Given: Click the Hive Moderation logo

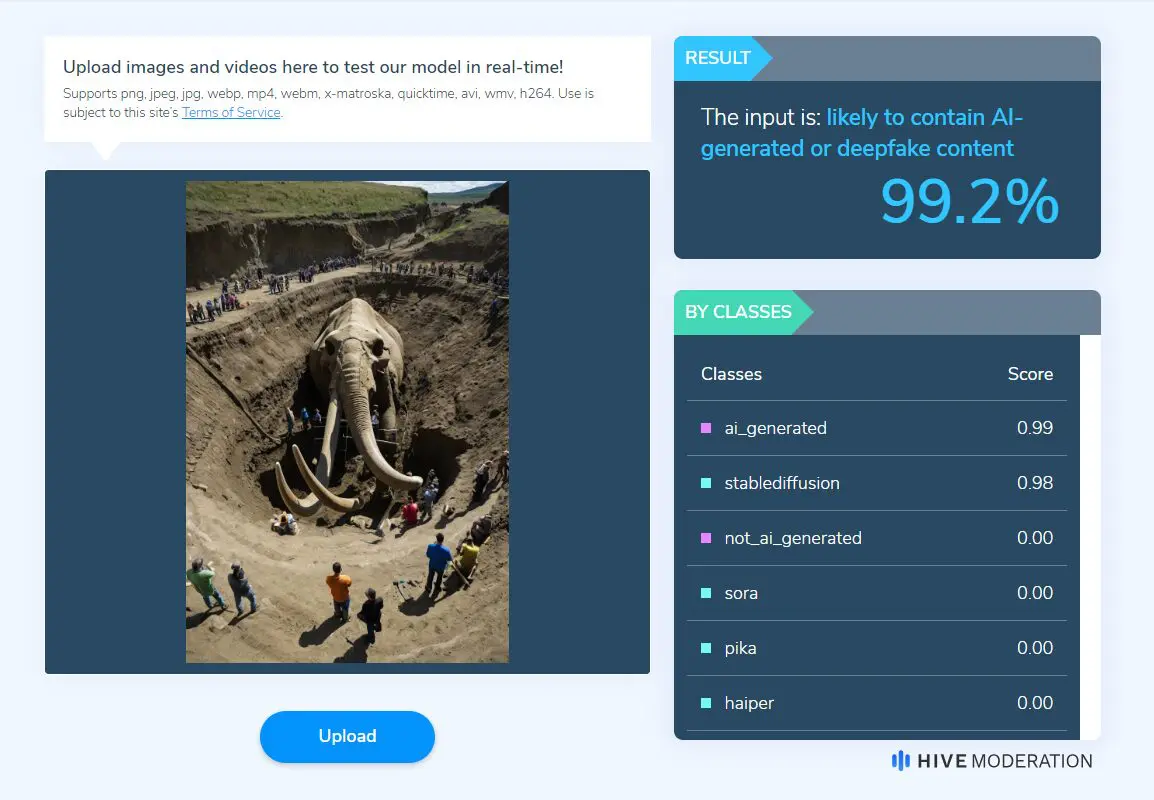Looking at the screenshot, I should [x=992, y=761].
